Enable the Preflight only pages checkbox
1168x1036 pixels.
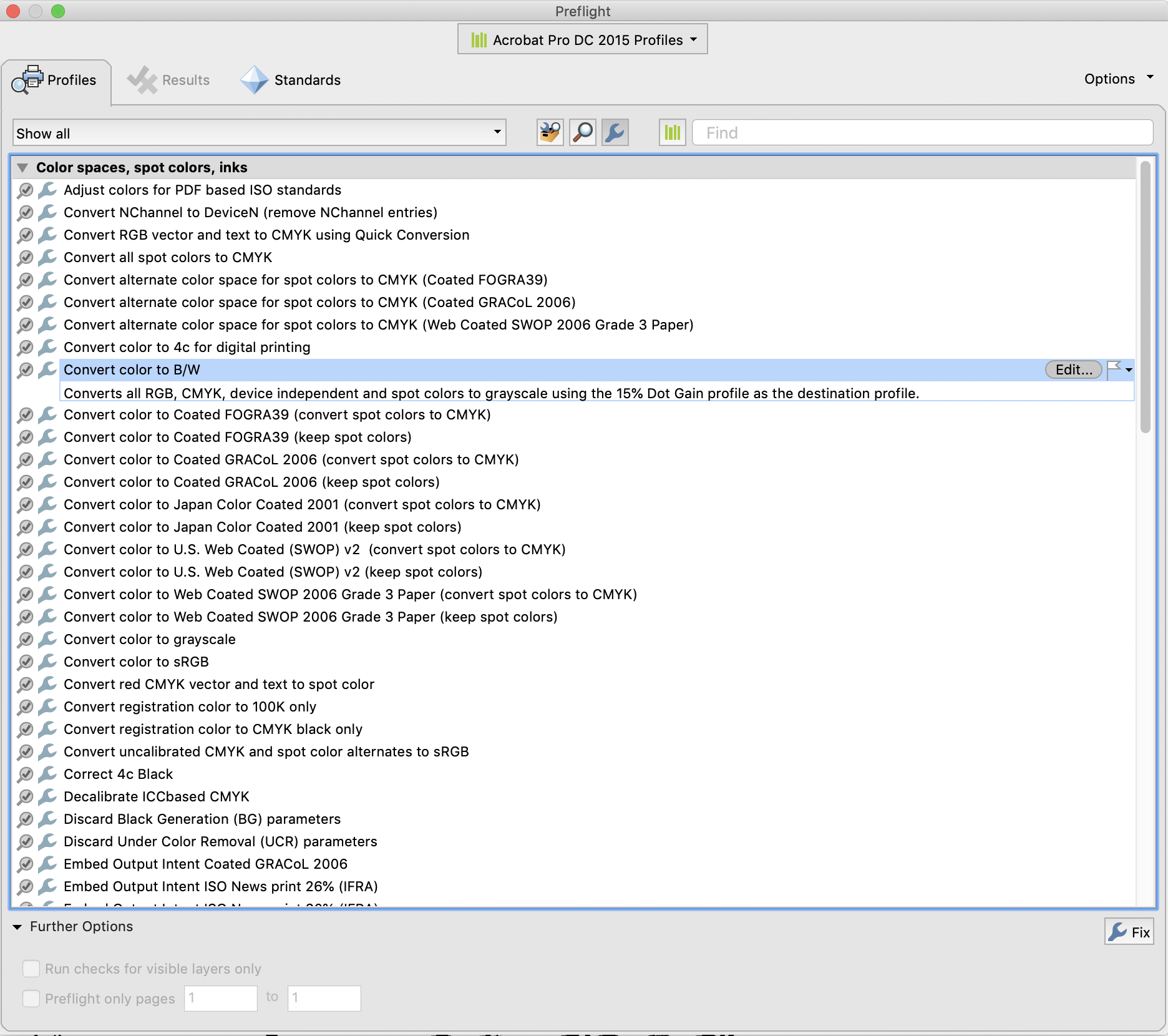pos(31,998)
